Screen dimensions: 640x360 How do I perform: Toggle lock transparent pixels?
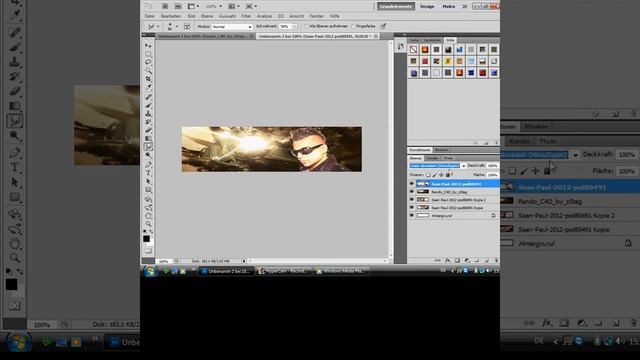(x=428, y=175)
